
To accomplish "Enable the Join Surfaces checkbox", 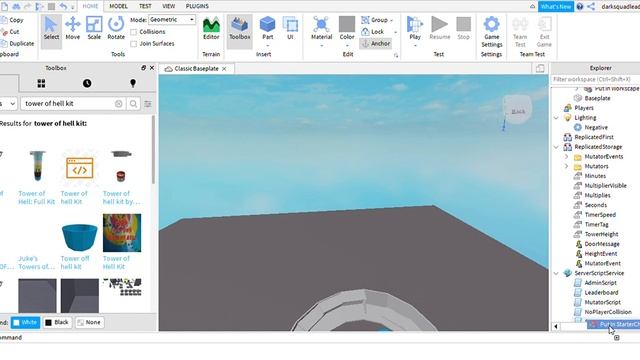I will (x=133, y=44).
